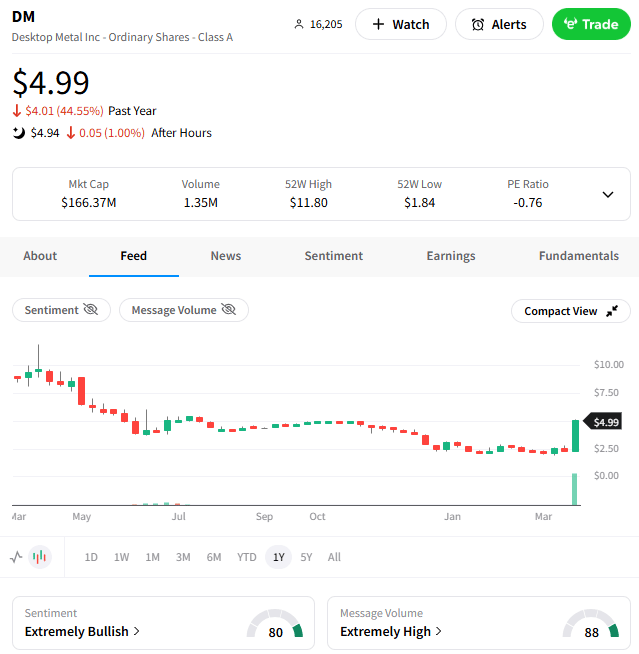
Task: Click the Past Year change text
Action: pos(85,111)
